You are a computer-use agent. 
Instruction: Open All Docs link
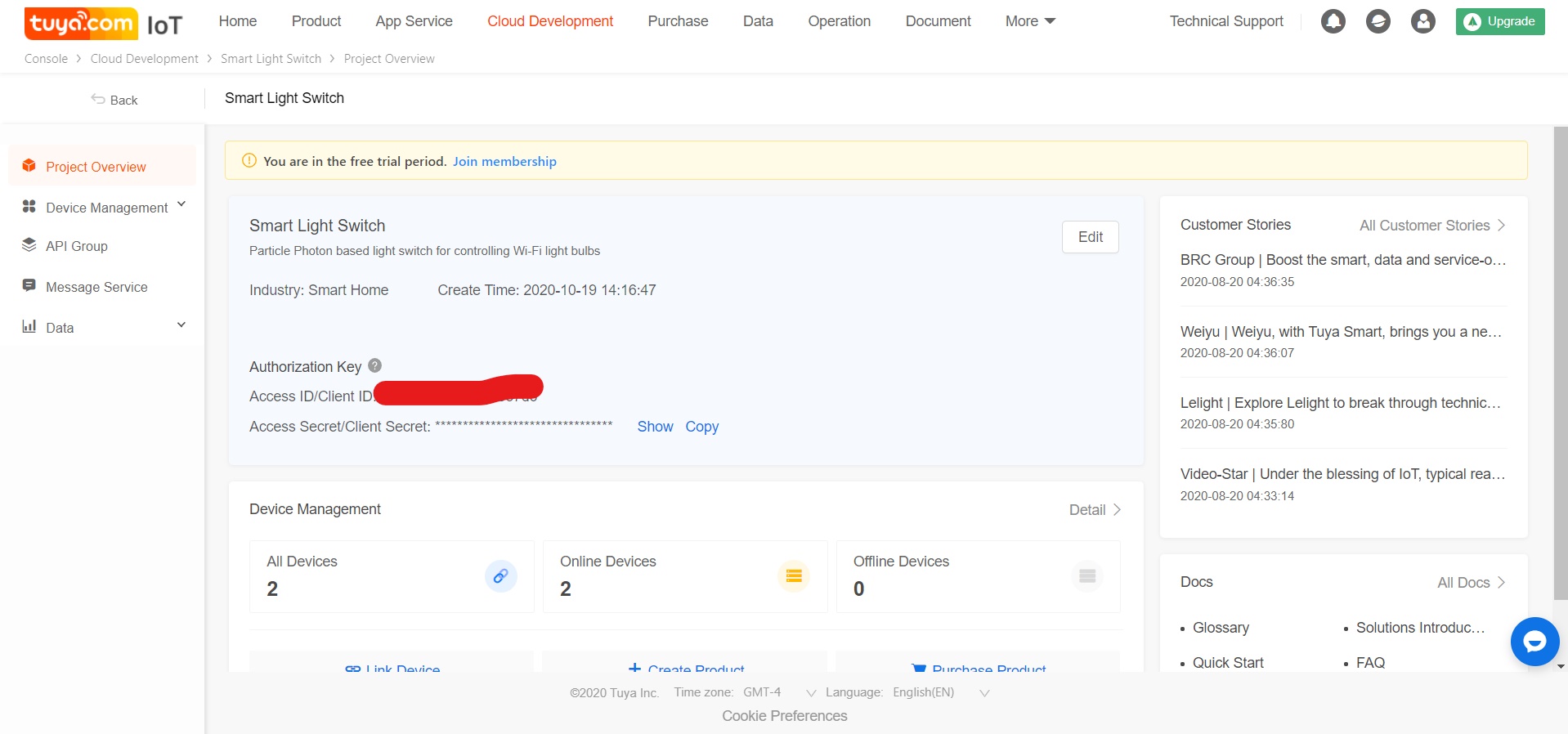click(x=1472, y=583)
